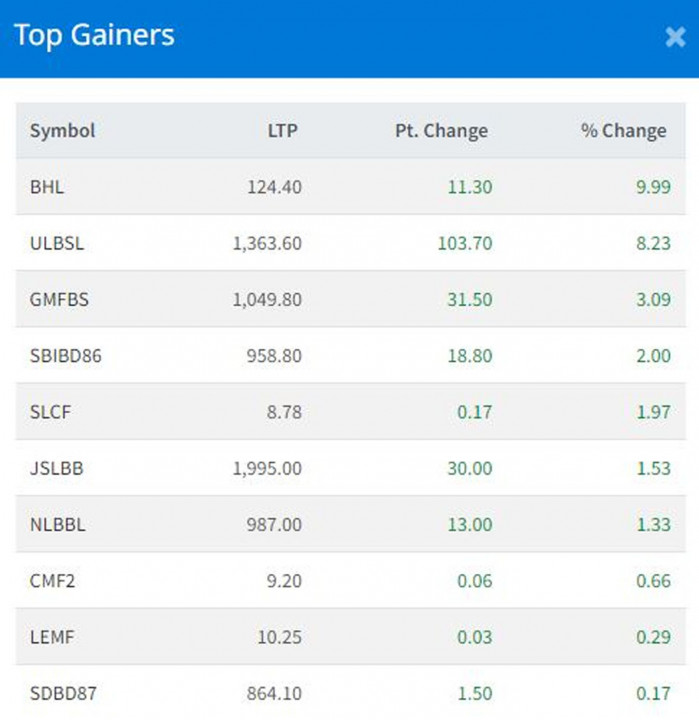Viewport: 699px width, 720px height.
Task: Click BHL's 9.99 percent change value
Action: [652, 187]
